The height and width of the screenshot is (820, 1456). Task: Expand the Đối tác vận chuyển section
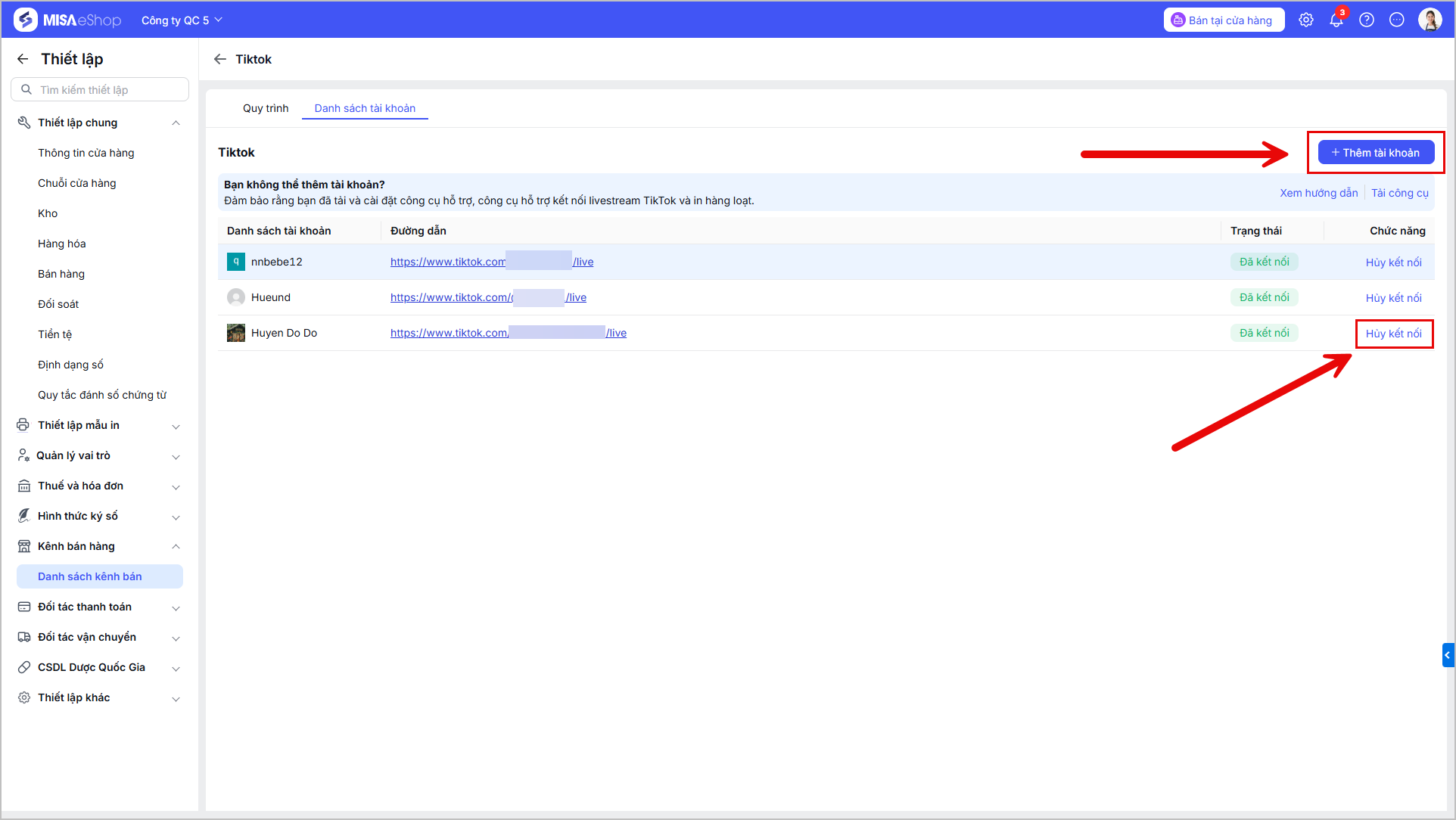(176, 638)
